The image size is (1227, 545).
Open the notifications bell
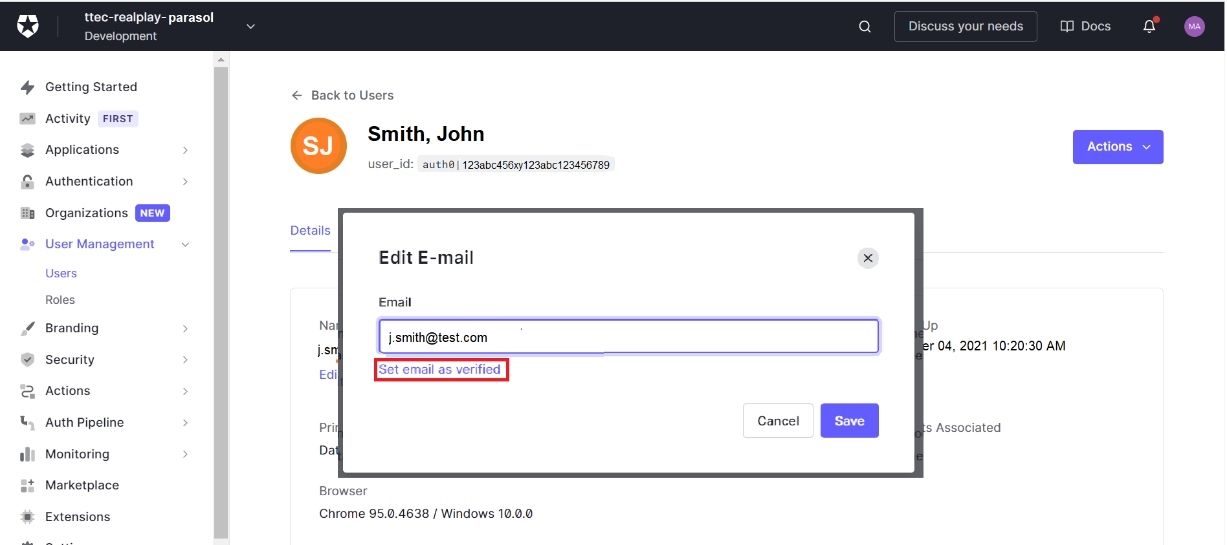1149,27
